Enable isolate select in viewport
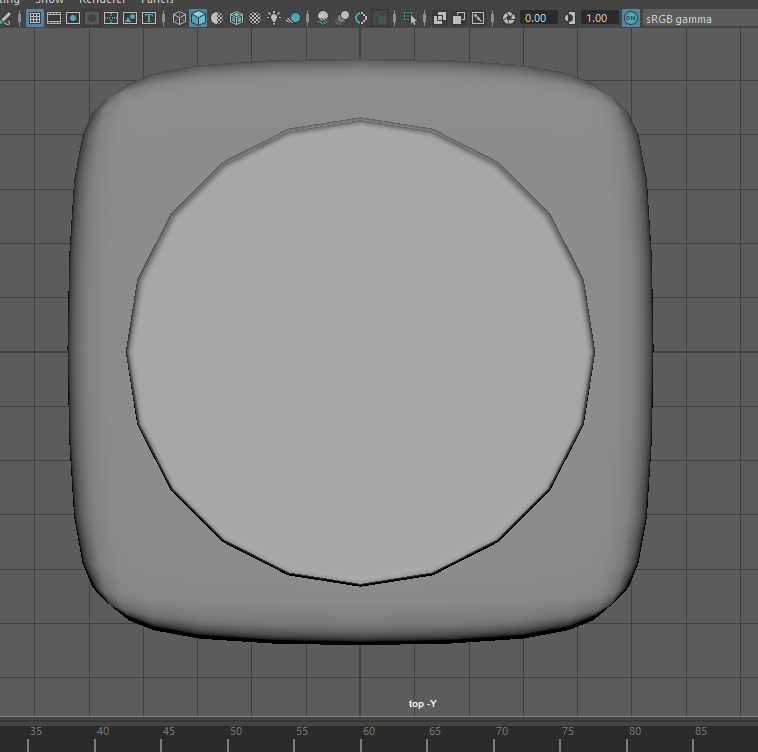Screen dimensions: 758x752 click(410, 18)
